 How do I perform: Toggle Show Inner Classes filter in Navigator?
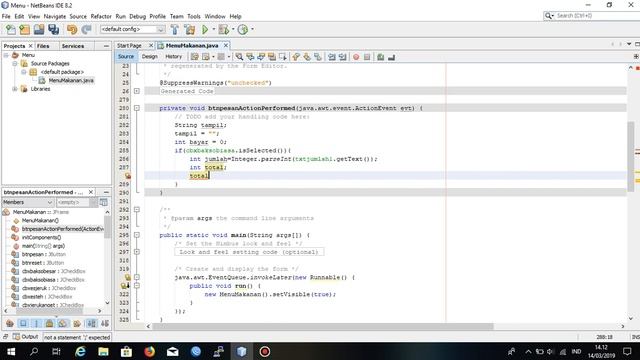[62, 324]
